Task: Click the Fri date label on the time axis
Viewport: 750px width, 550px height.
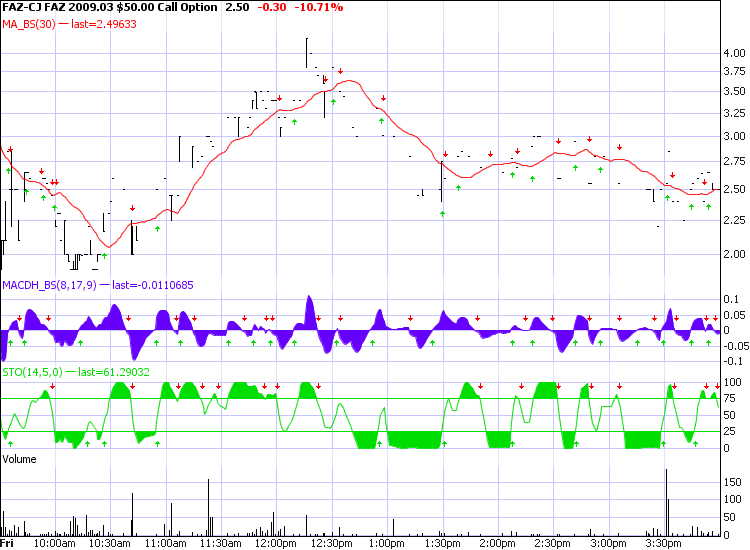Action: point(8,544)
